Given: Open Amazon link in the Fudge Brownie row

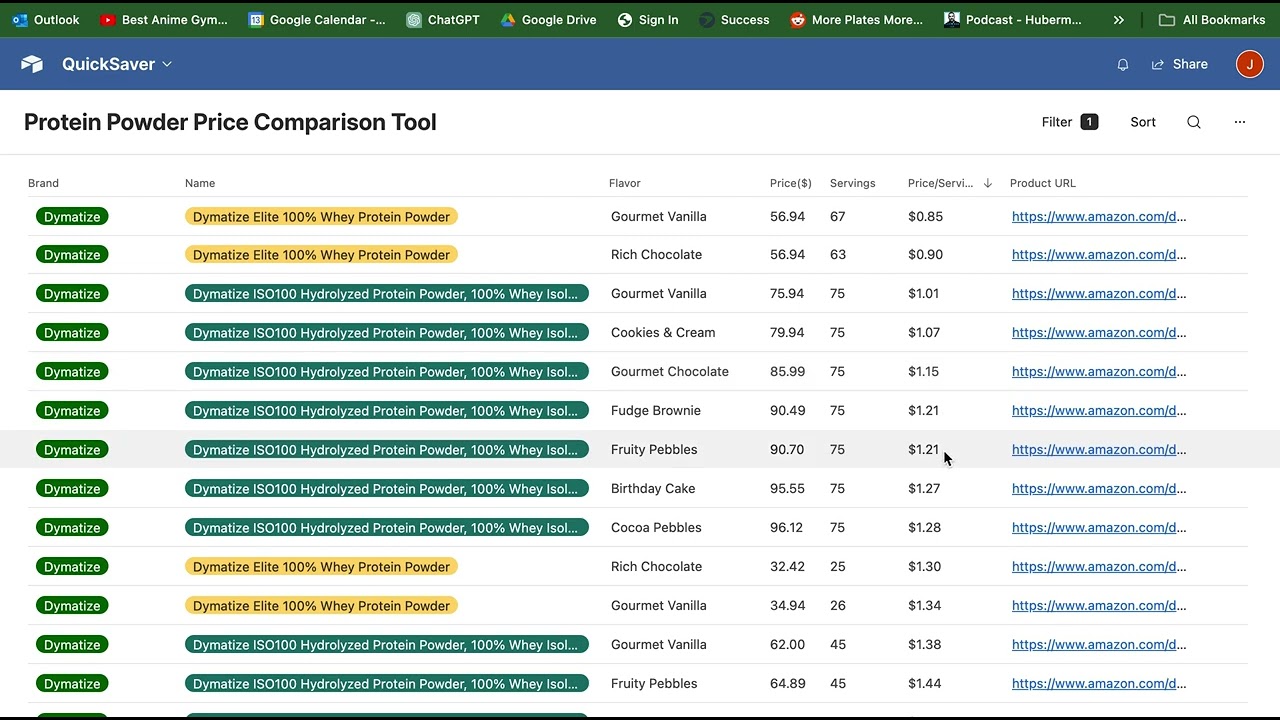Looking at the screenshot, I should click(x=1099, y=411).
